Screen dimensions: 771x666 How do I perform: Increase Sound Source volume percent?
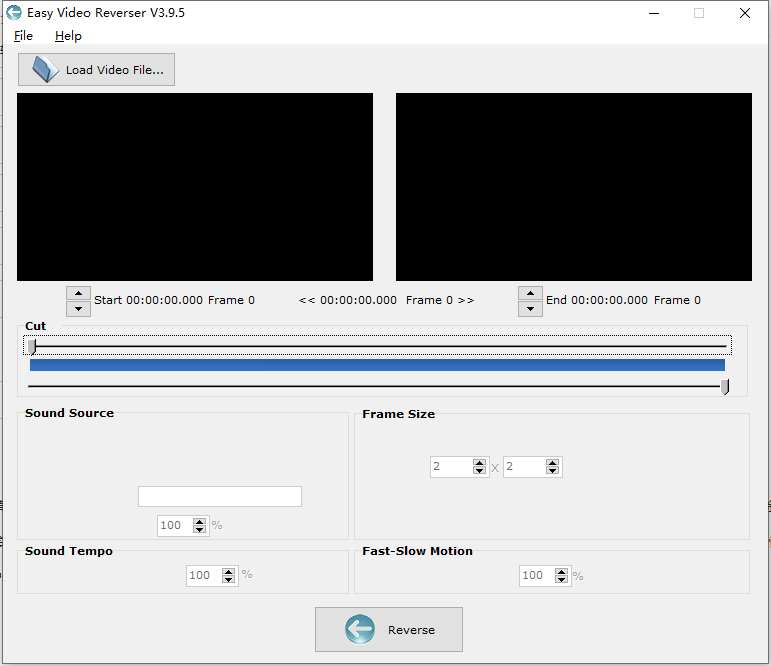coord(199,521)
